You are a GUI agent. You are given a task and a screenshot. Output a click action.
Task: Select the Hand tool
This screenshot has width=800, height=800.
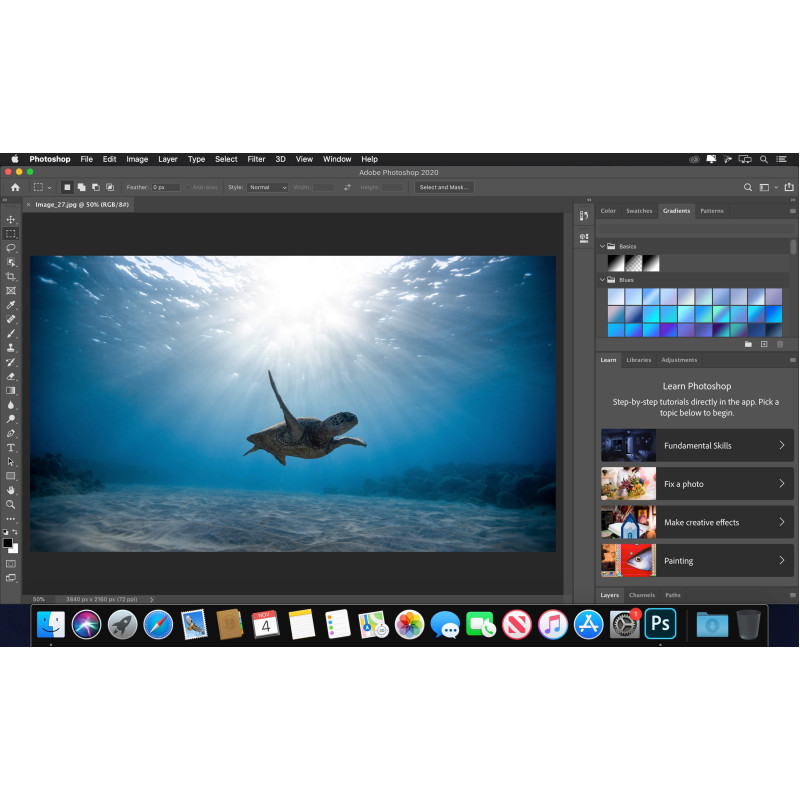click(x=11, y=490)
